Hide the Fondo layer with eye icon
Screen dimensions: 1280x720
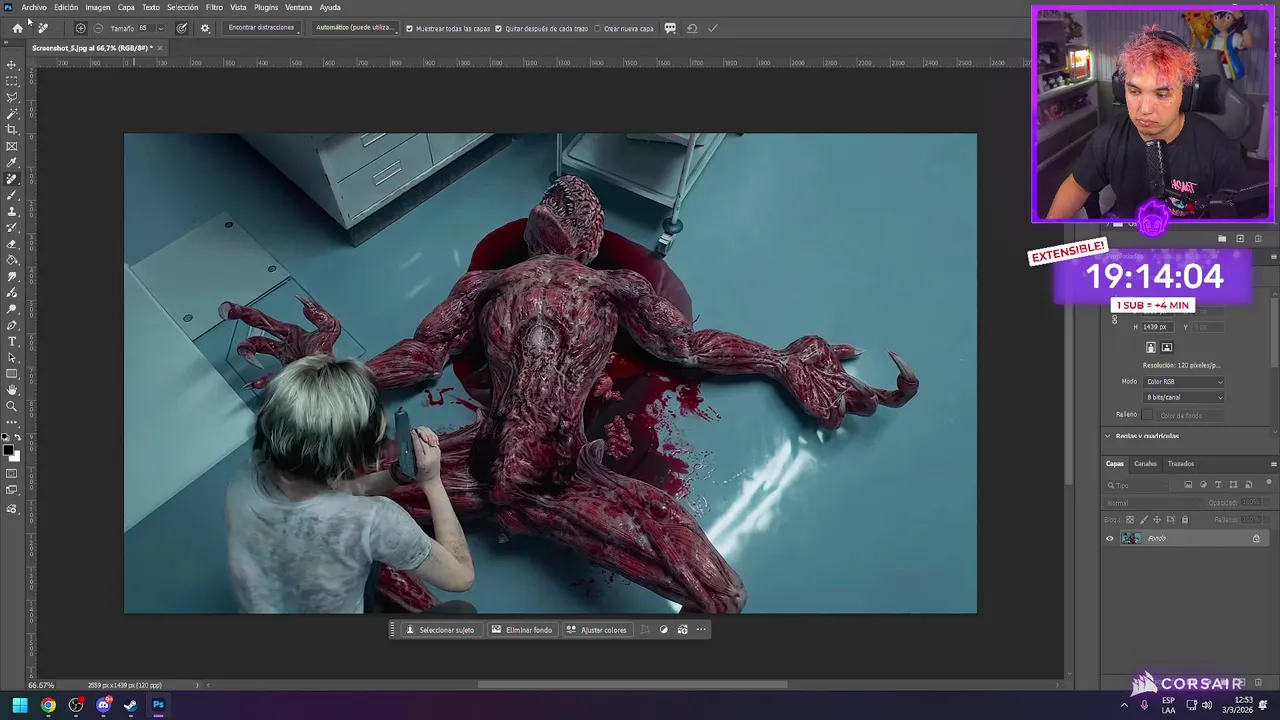(x=1109, y=538)
